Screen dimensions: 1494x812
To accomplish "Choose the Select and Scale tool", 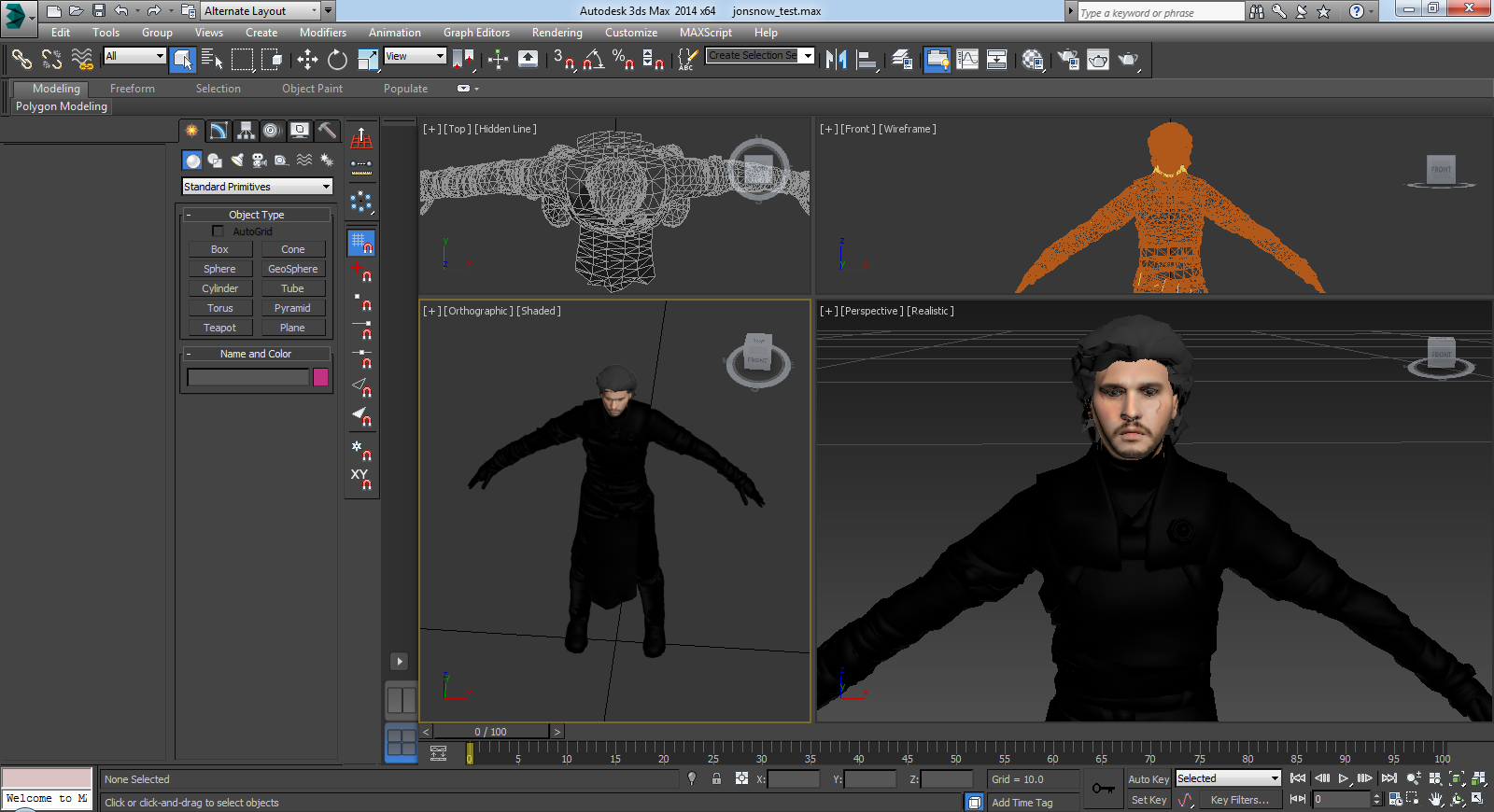I will [x=368, y=60].
